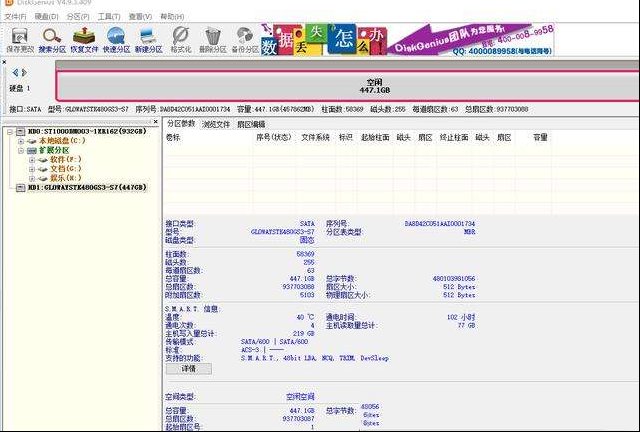Open the 工具(T) menu
This screenshot has height=432, width=640.
109,16
